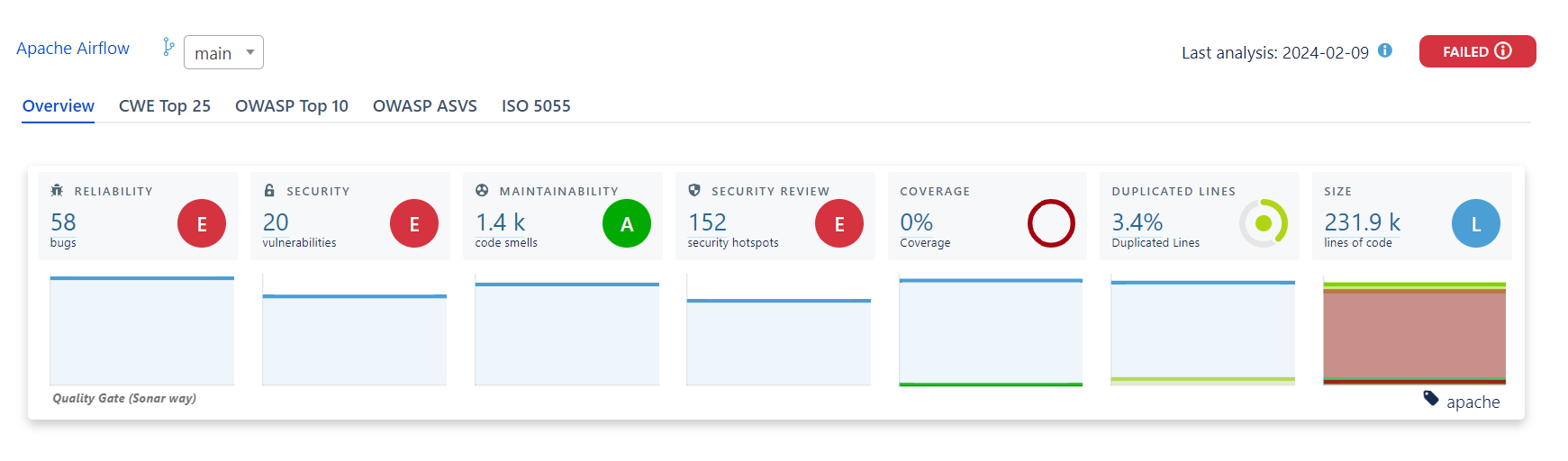Click the info icon beside Last analysis date
This screenshot has width=1568, height=461.
point(1385,50)
